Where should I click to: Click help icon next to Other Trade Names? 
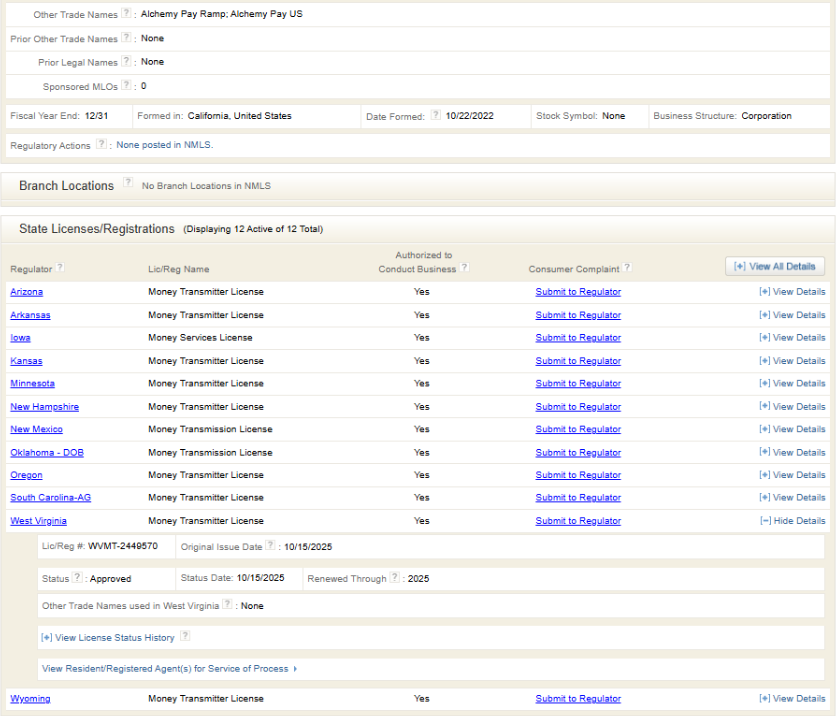126,14
